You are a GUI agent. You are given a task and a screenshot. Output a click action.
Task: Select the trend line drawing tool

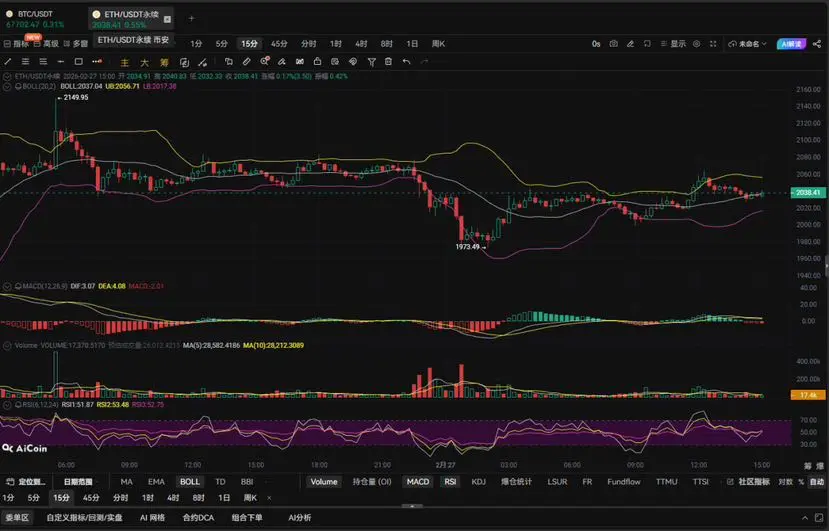click(8, 62)
